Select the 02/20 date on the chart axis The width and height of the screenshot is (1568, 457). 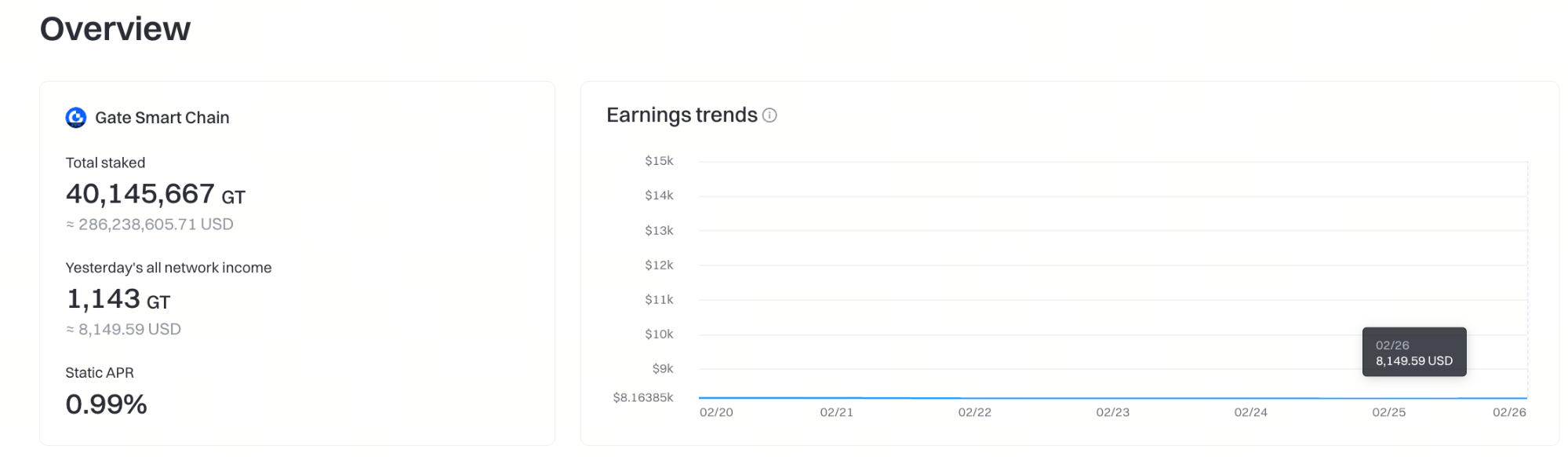click(716, 412)
